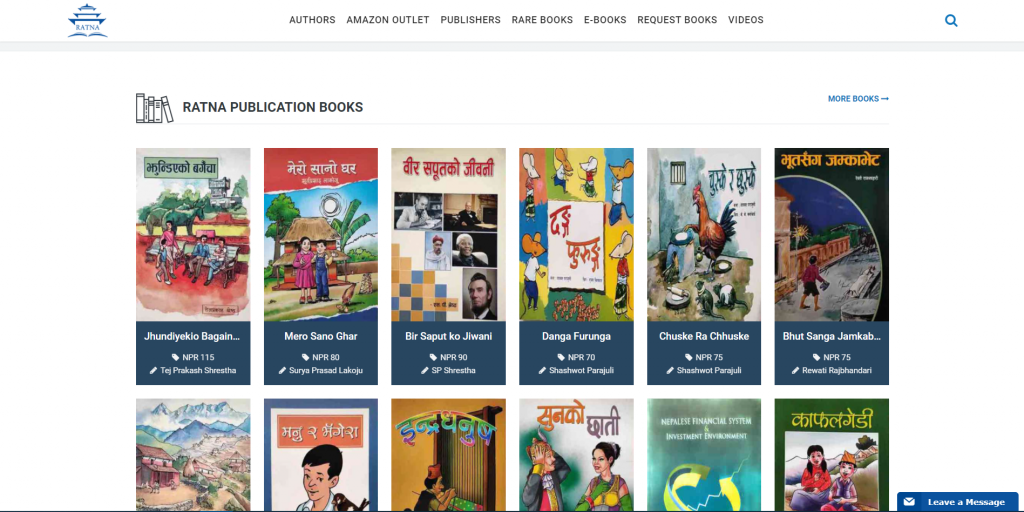Click the price tag icon for NPR 115

(176, 357)
